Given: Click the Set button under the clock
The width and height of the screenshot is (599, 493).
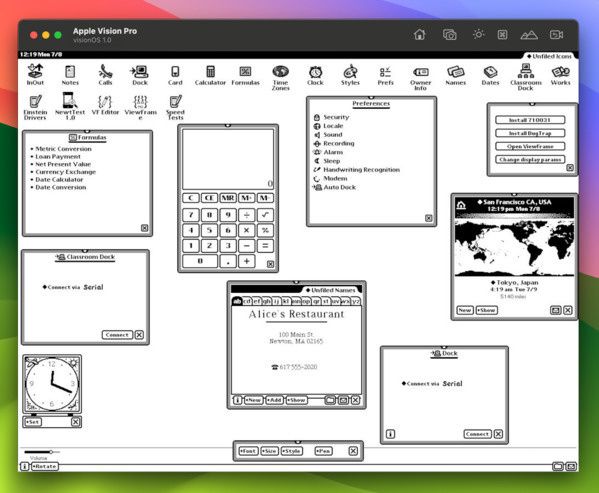Looking at the screenshot, I should coord(33,422).
